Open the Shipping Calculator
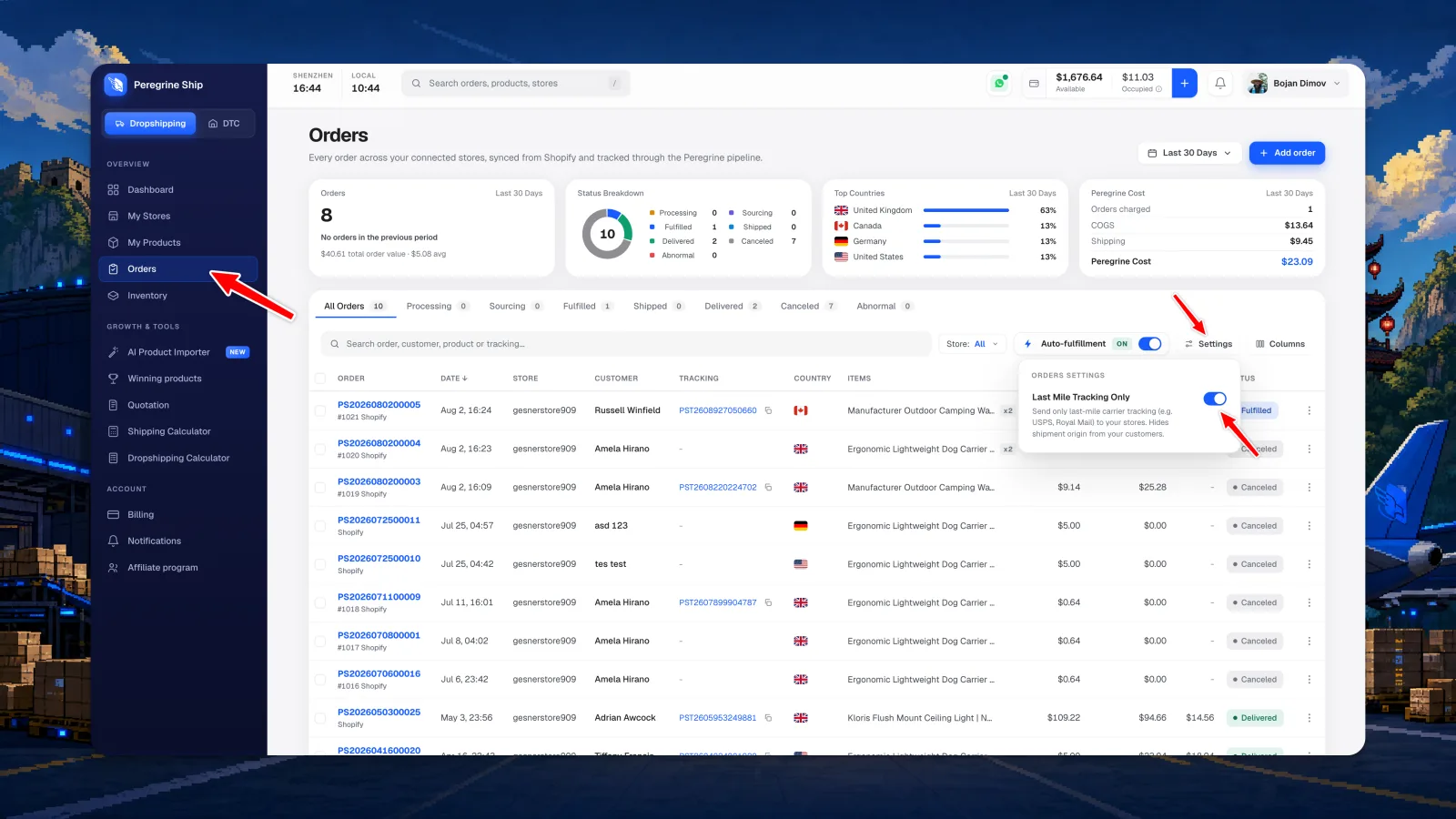This screenshot has width=1456, height=819. [x=178, y=431]
